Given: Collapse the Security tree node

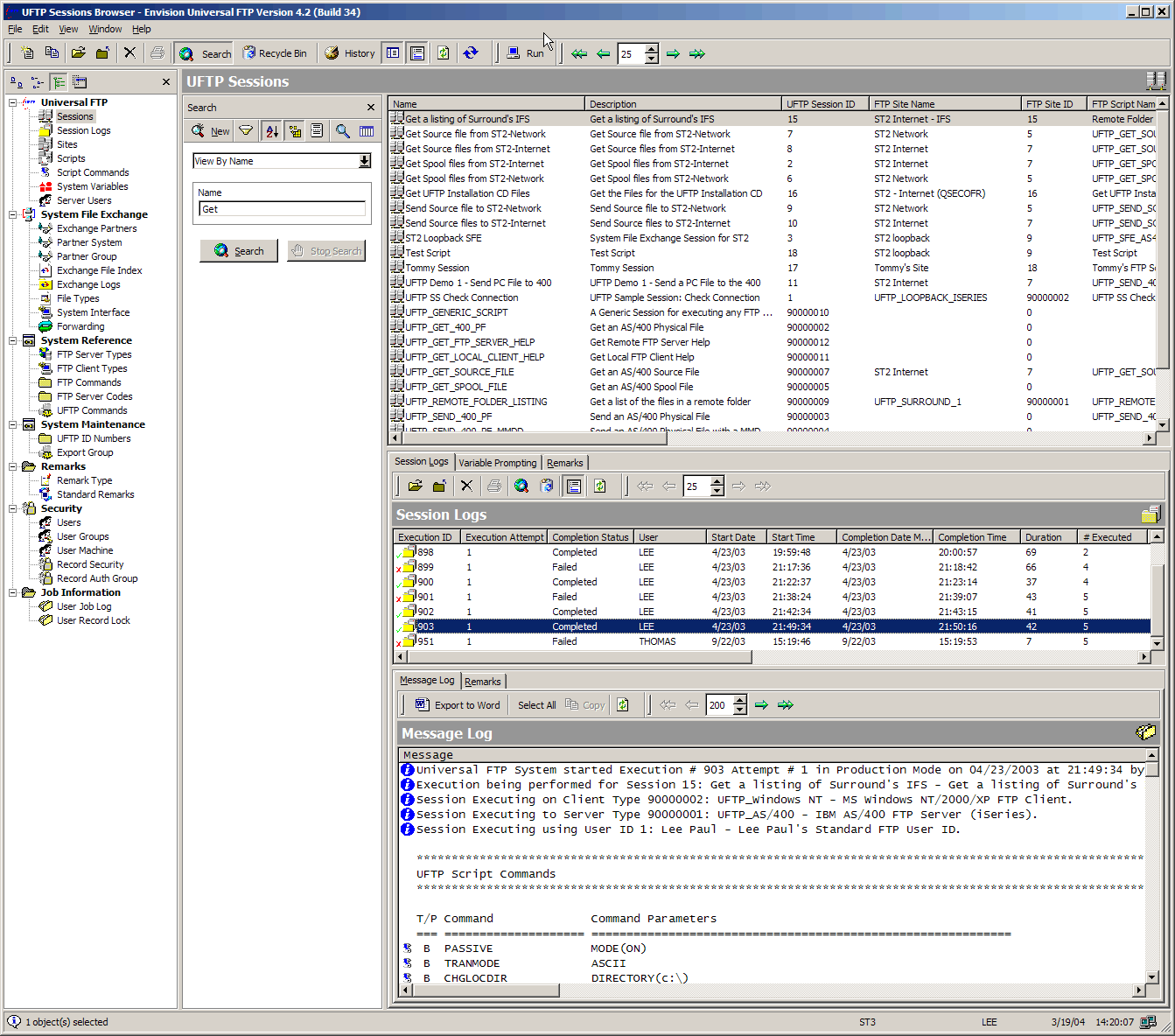Looking at the screenshot, I should click(13, 508).
